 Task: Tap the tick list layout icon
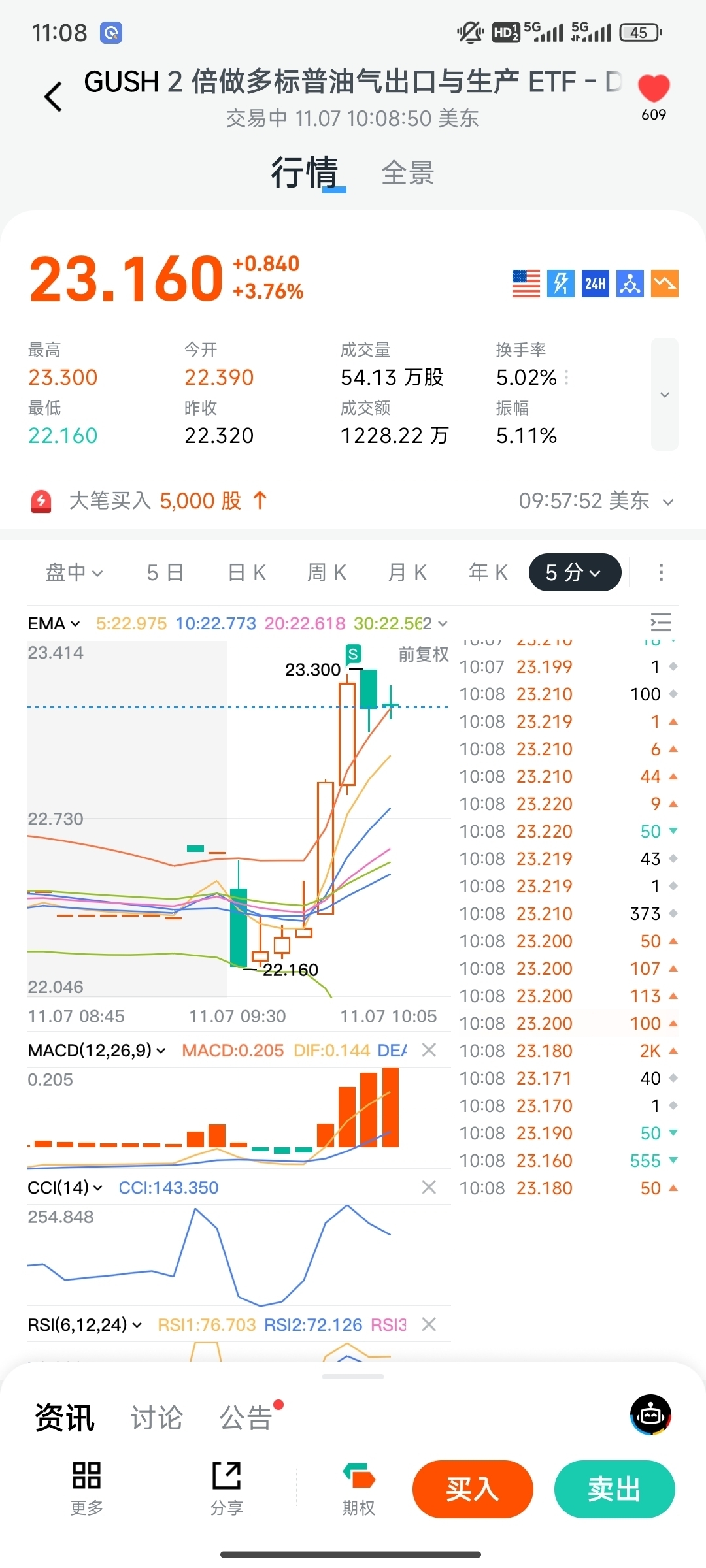pyautogui.click(x=661, y=623)
